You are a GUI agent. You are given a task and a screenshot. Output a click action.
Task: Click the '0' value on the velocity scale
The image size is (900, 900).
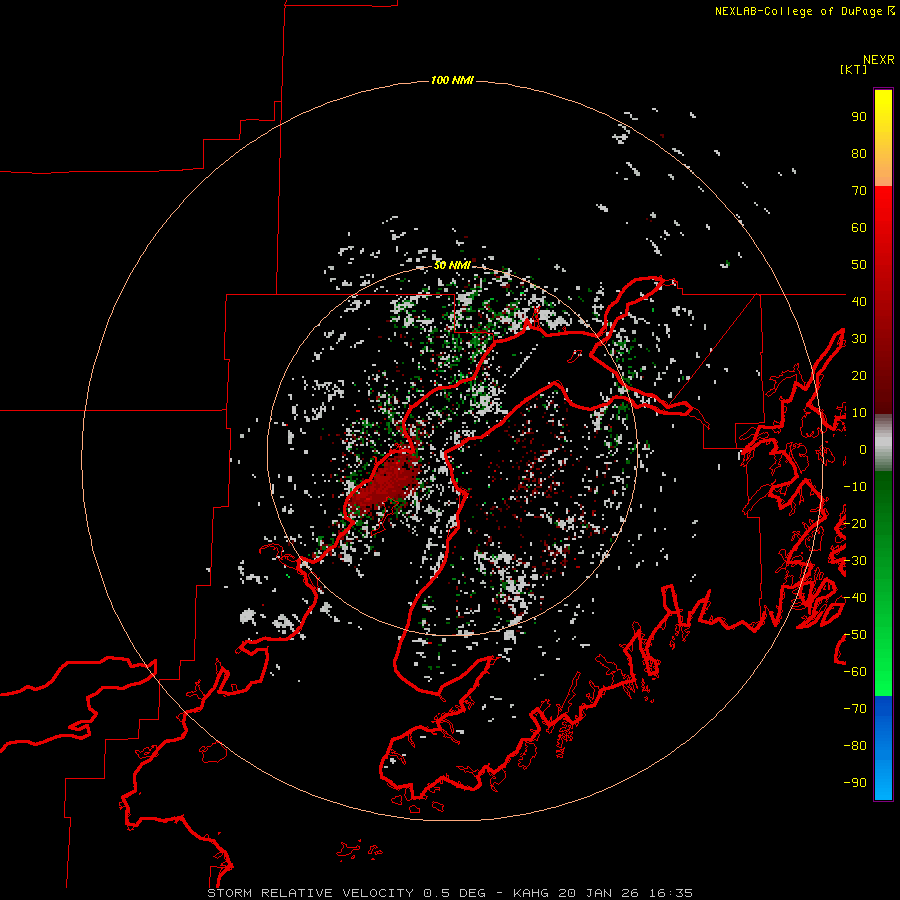tap(863, 449)
